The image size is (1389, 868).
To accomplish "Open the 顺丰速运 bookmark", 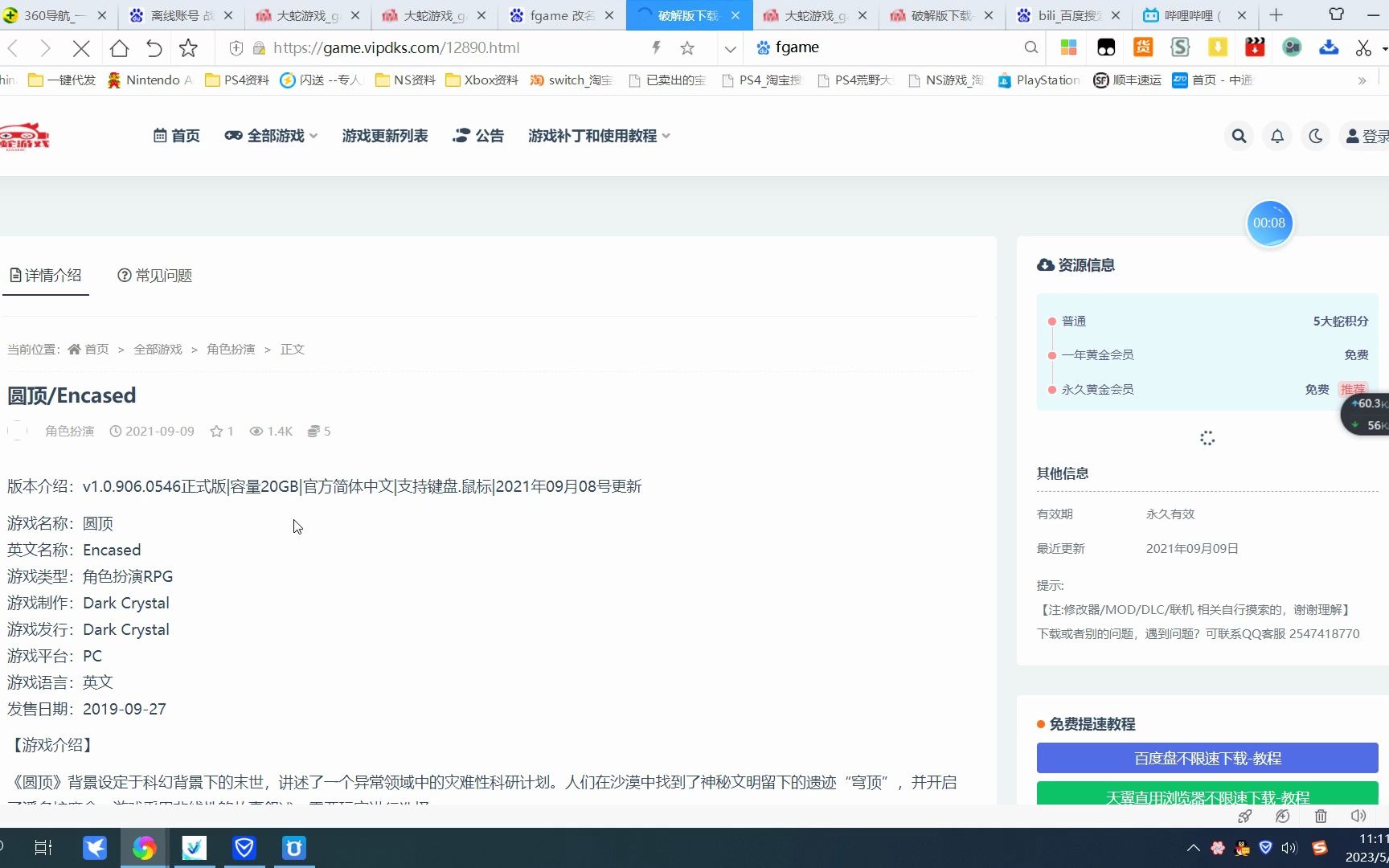I will pyautogui.click(x=1127, y=80).
